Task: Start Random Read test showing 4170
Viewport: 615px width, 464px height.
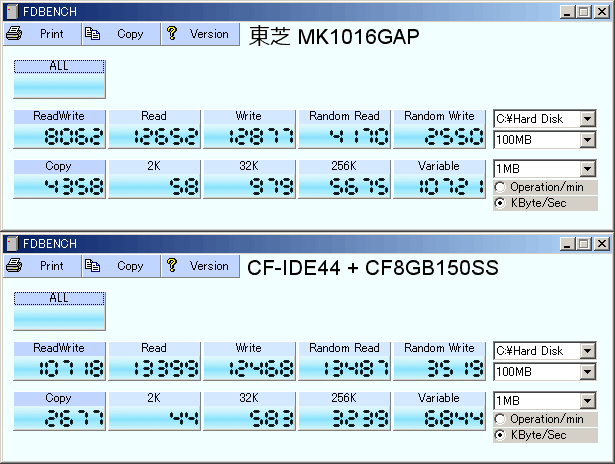Action: coord(344,129)
